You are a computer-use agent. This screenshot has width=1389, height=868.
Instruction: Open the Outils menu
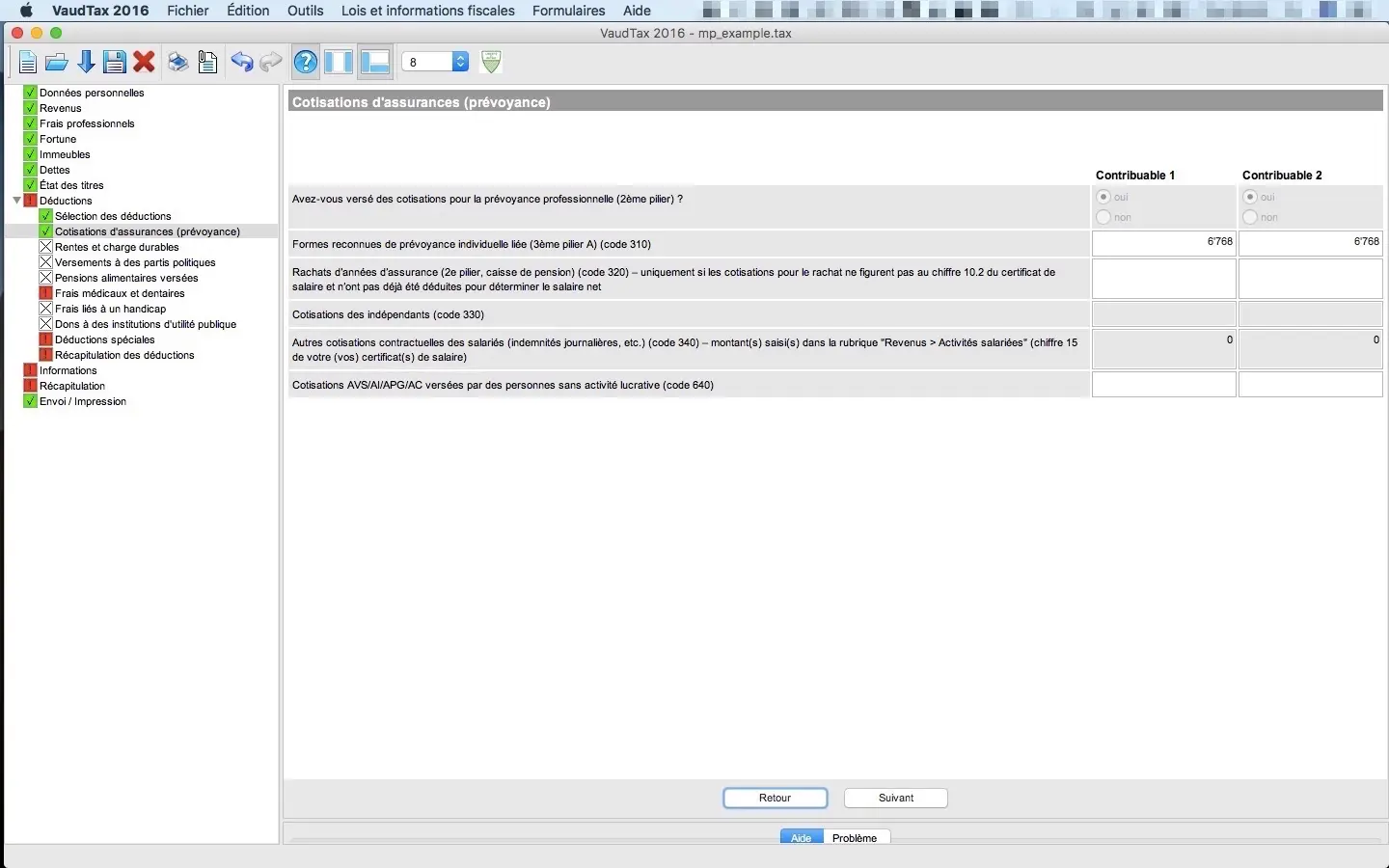point(306,11)
